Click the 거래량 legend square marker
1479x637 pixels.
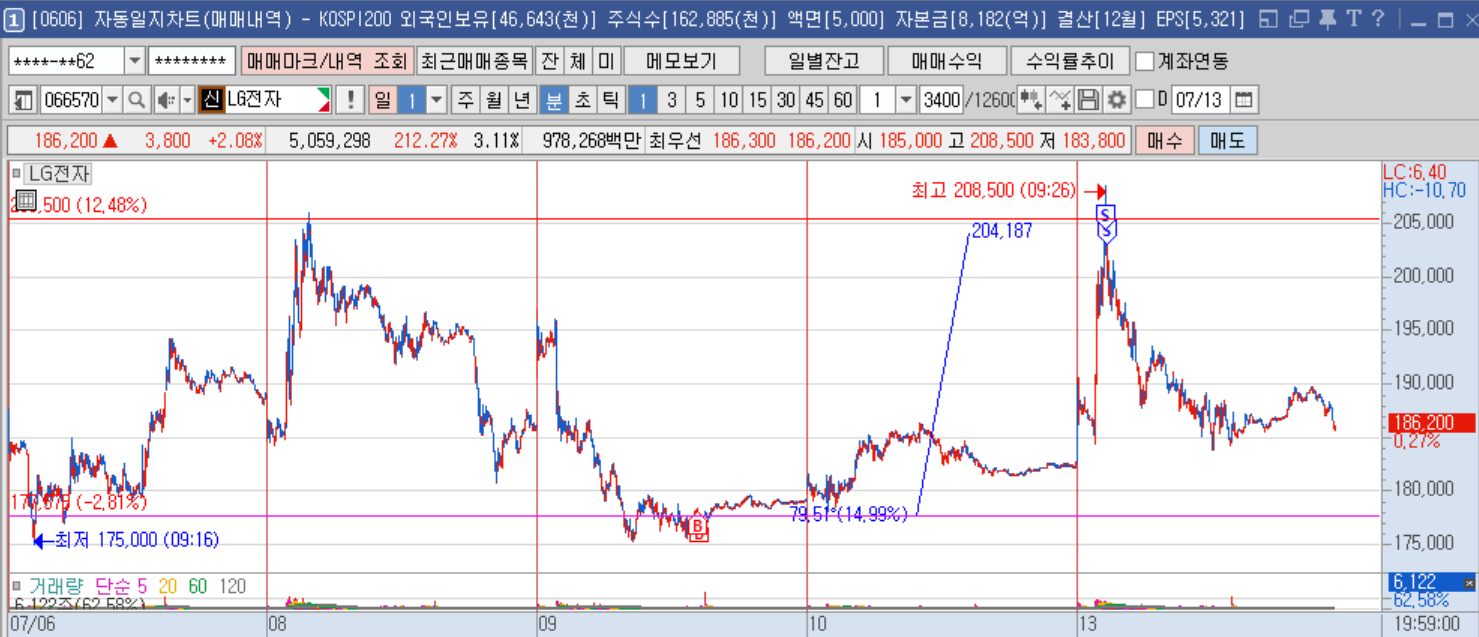(x=17, y=586)
